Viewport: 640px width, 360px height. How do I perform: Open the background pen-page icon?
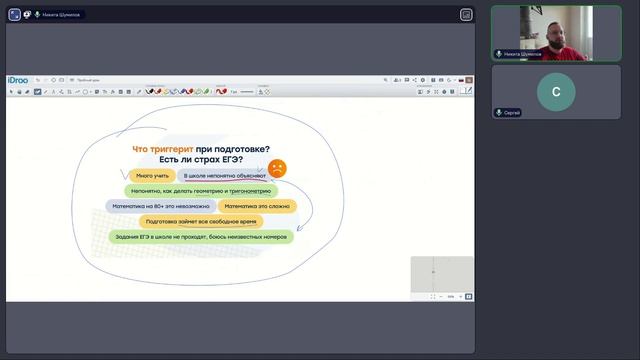pos(466,91)
